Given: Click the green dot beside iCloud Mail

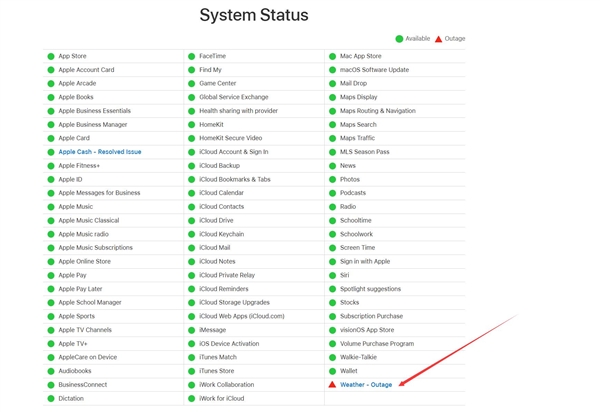Looking at the screenshot, I should click(x=191, y=247).
